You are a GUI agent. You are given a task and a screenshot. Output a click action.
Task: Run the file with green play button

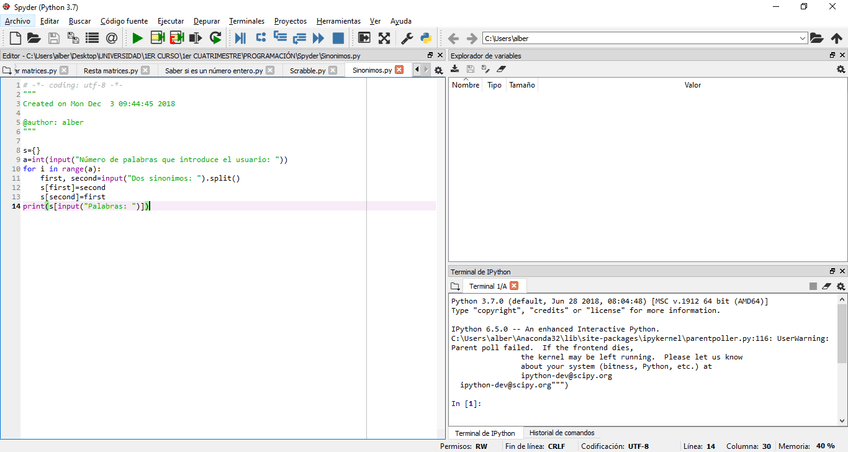(x=137, y=38)
